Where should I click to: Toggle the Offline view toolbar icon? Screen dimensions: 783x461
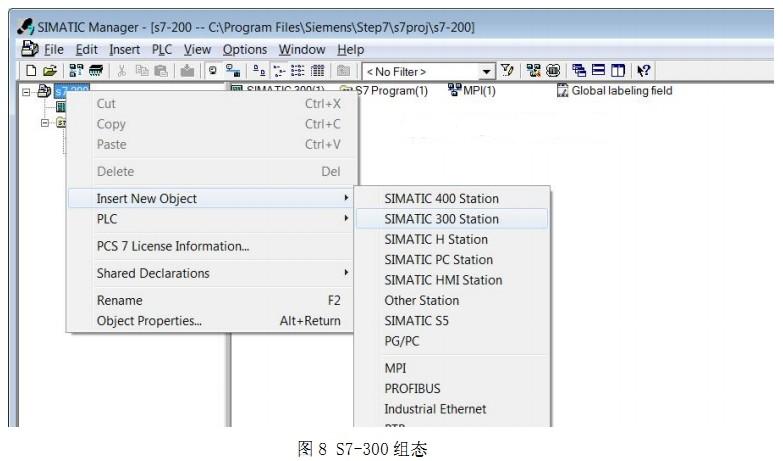pos(233,70)
